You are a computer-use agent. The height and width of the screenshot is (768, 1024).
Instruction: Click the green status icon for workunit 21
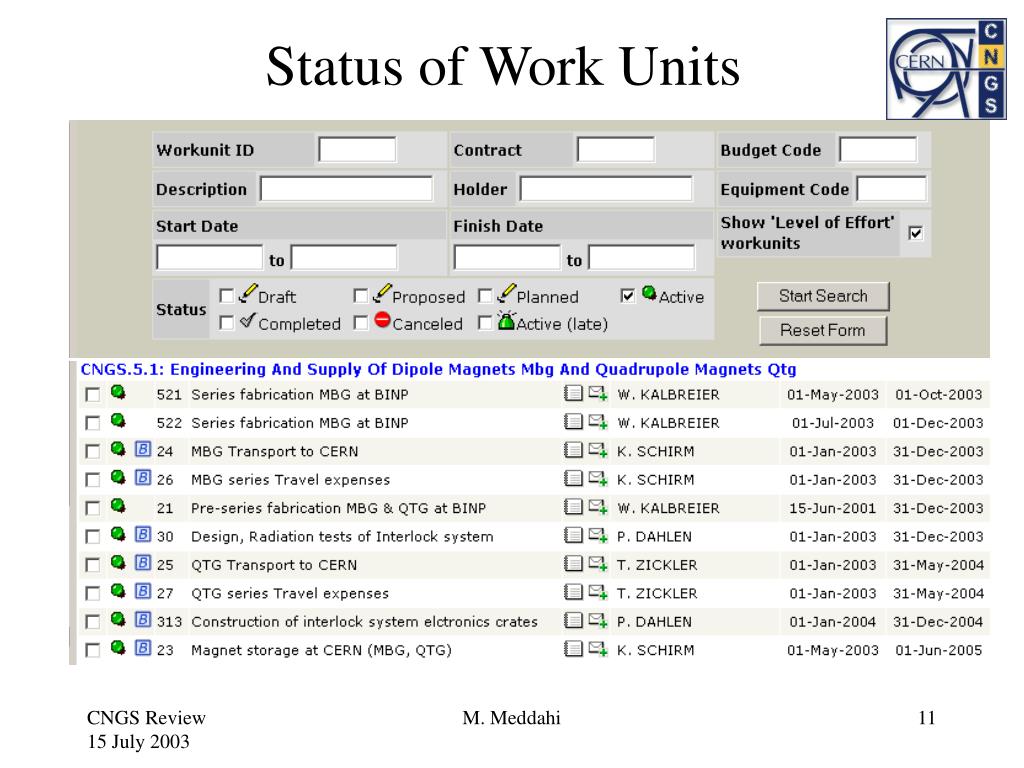(118, 506)
